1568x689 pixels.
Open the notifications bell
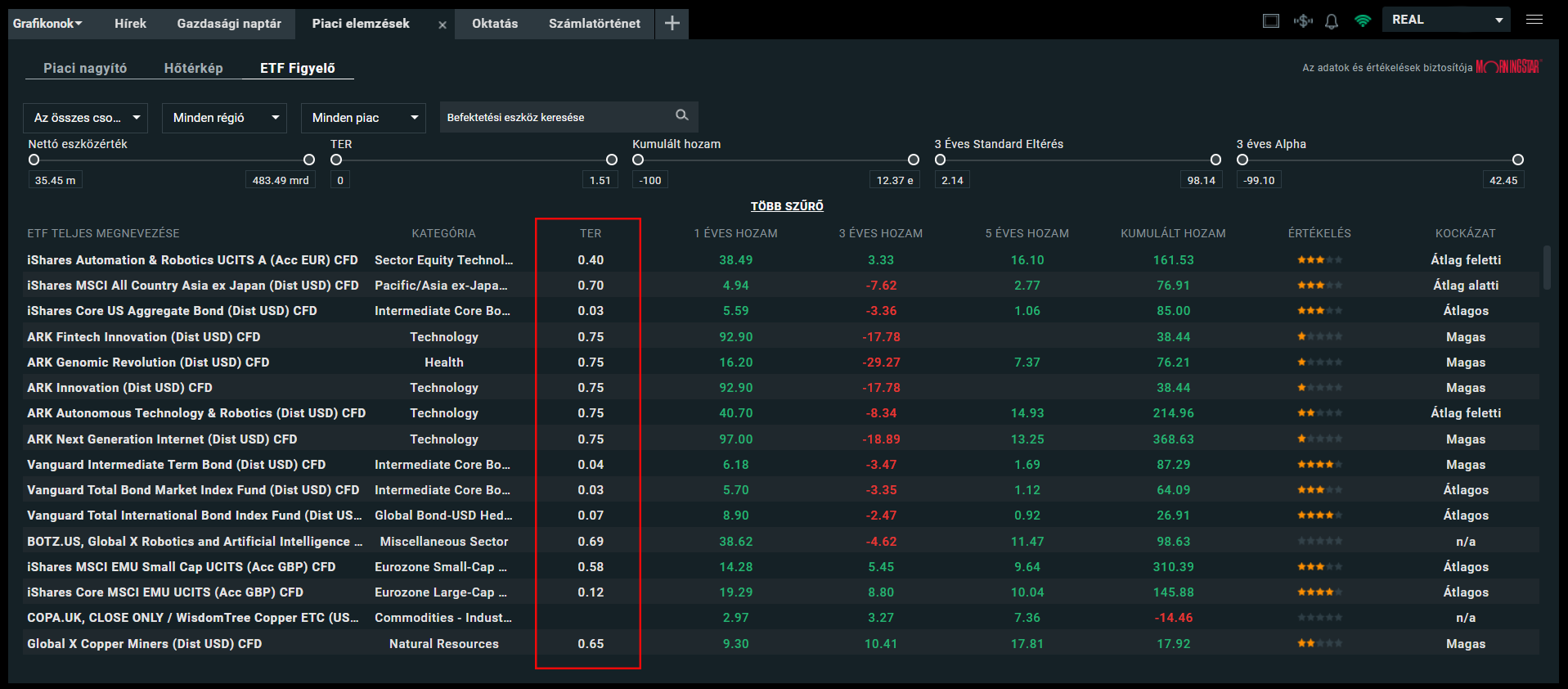pyautogui.click(x=1332, y=21)
